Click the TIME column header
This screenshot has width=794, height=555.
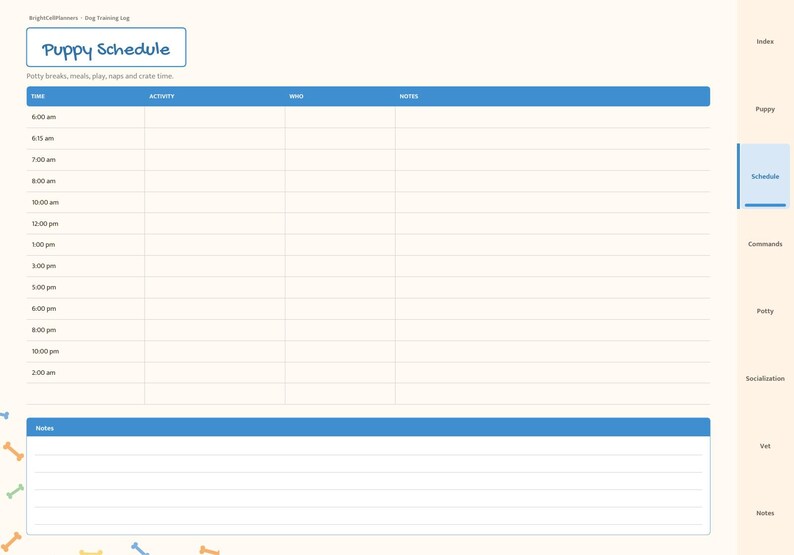click(86, 96)
